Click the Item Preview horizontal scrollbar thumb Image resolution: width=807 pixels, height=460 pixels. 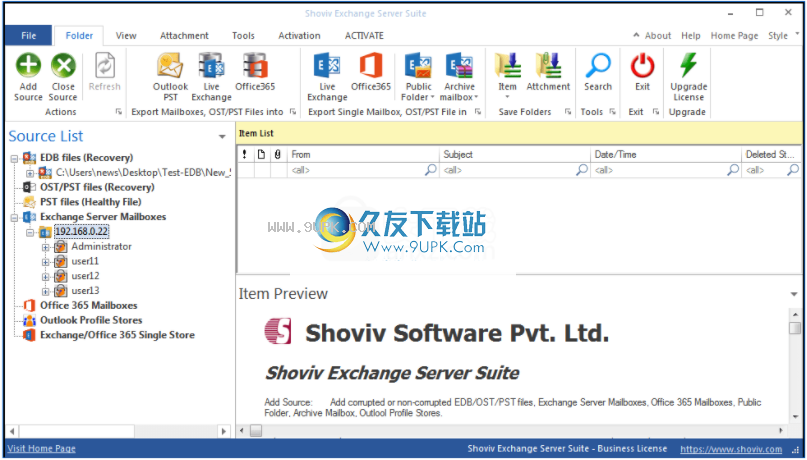point(256,430)
